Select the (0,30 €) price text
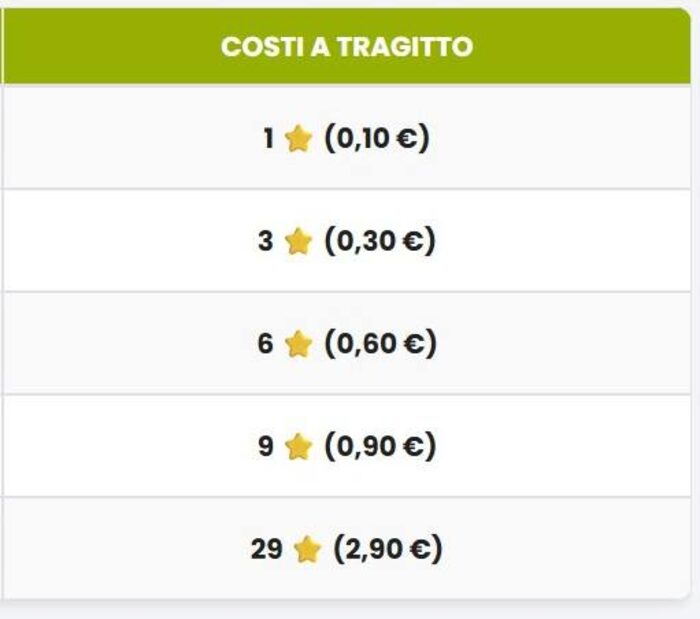The width and height of the screenshot is (700, 619). click(x=380, y=241)
